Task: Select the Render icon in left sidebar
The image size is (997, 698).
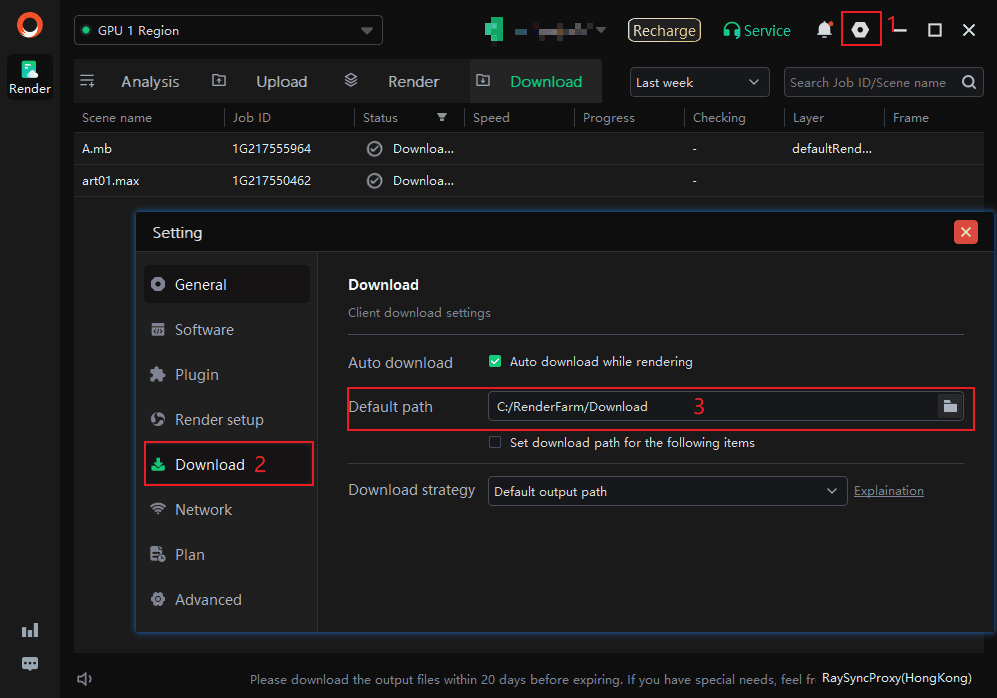Action: pos(30,76)
